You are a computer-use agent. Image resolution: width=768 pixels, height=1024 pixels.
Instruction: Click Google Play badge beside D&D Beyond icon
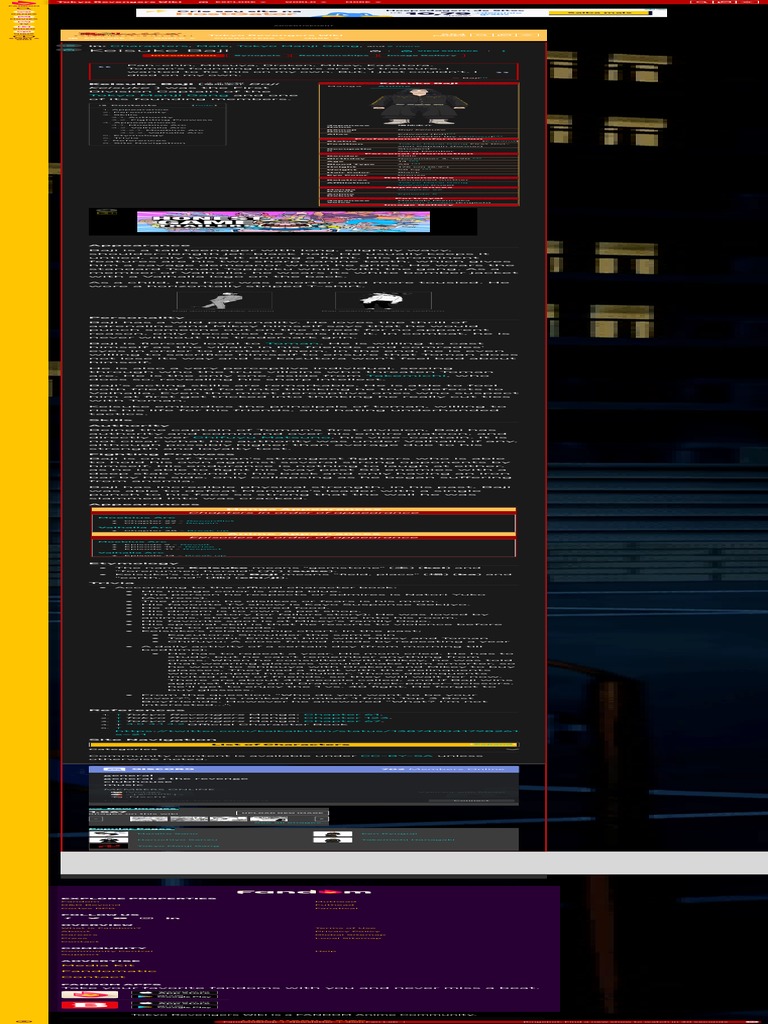174,1007
